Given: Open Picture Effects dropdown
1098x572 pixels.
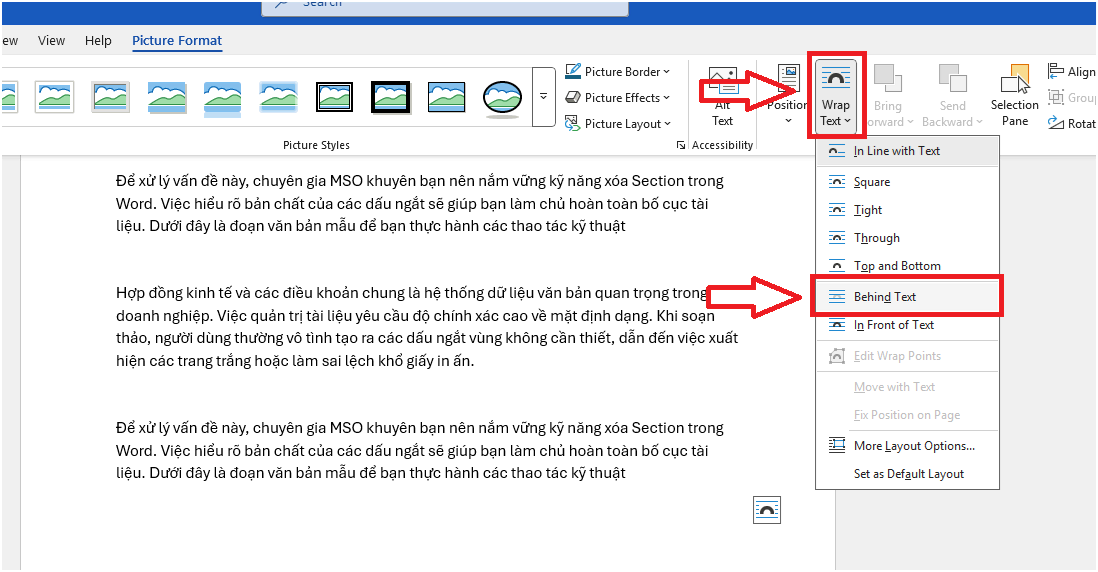Looking at the screenshot, I should [x=618, y=97].
